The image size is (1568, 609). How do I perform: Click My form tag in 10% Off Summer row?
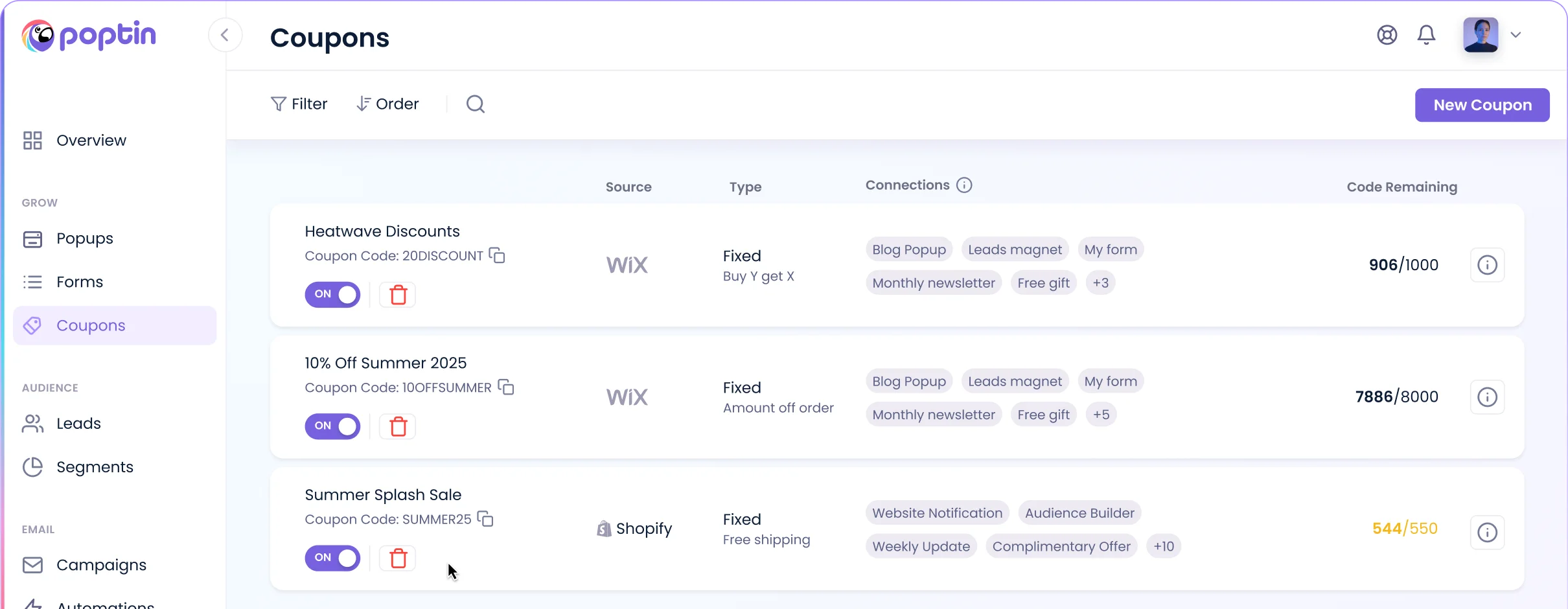point(1111,381)
